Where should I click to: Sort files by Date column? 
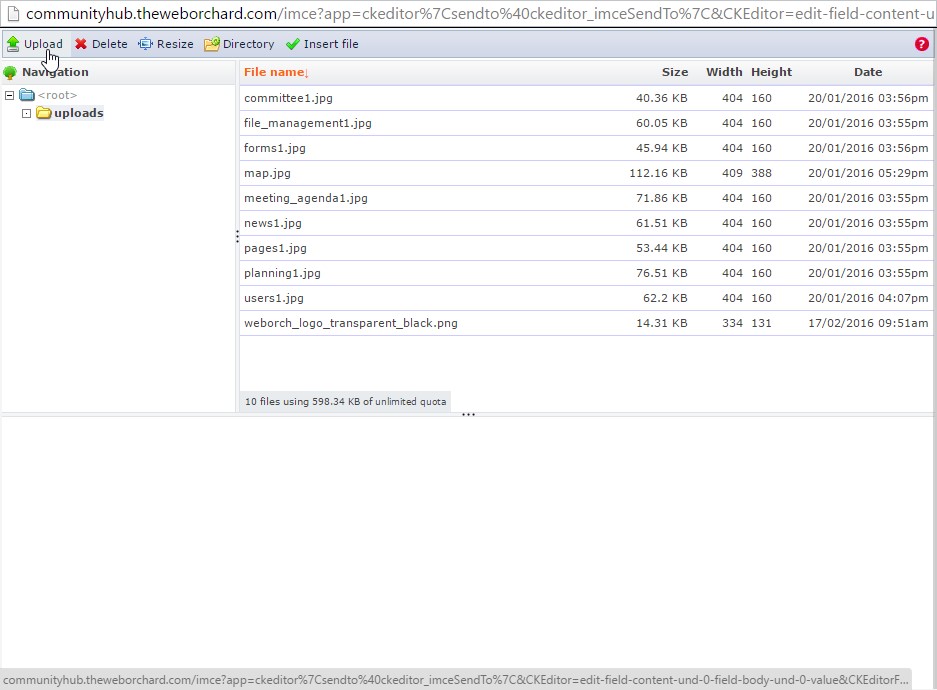(868, 72)
